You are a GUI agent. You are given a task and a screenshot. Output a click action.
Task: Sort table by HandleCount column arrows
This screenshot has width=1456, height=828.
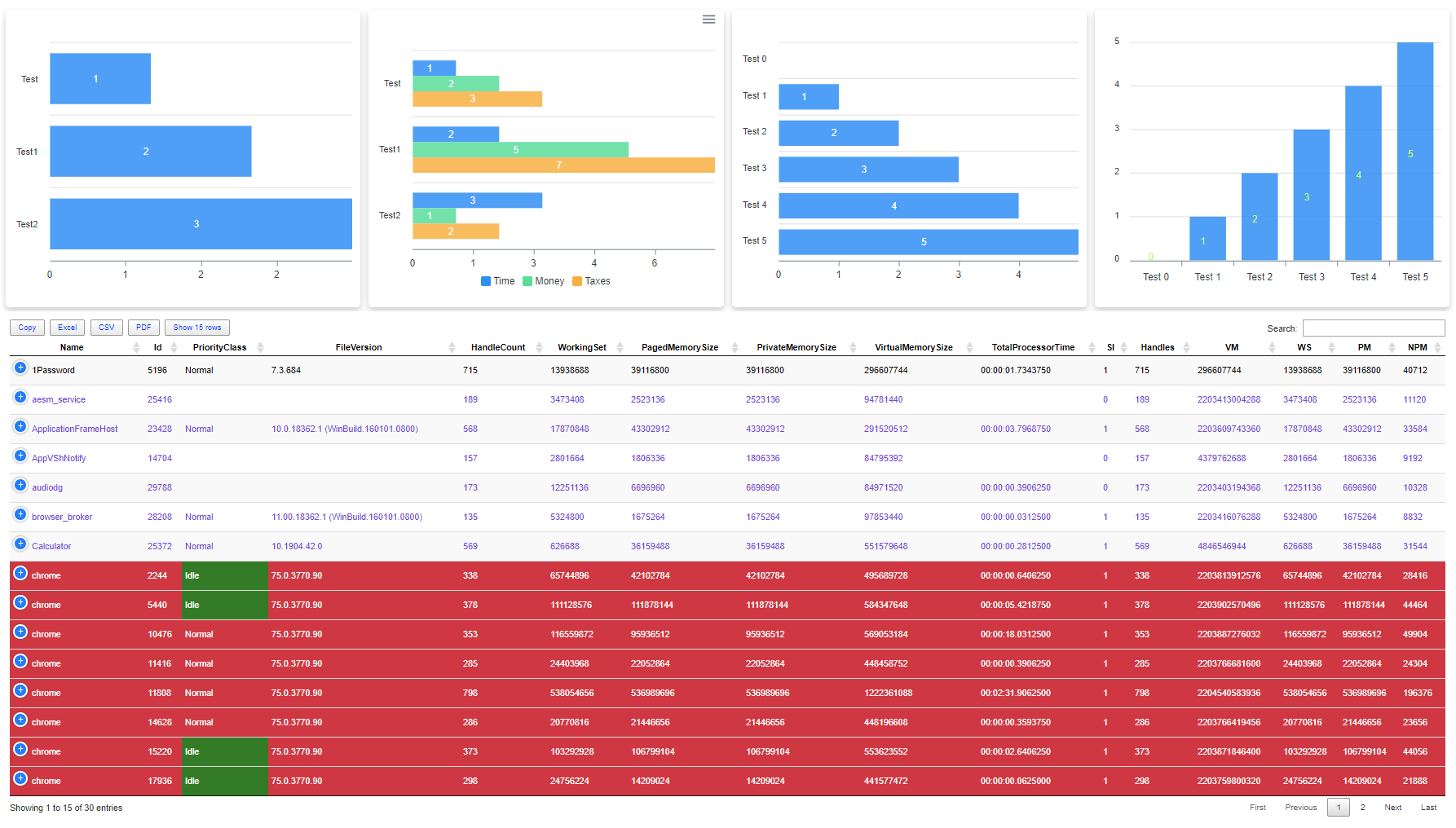coord(539,348)
